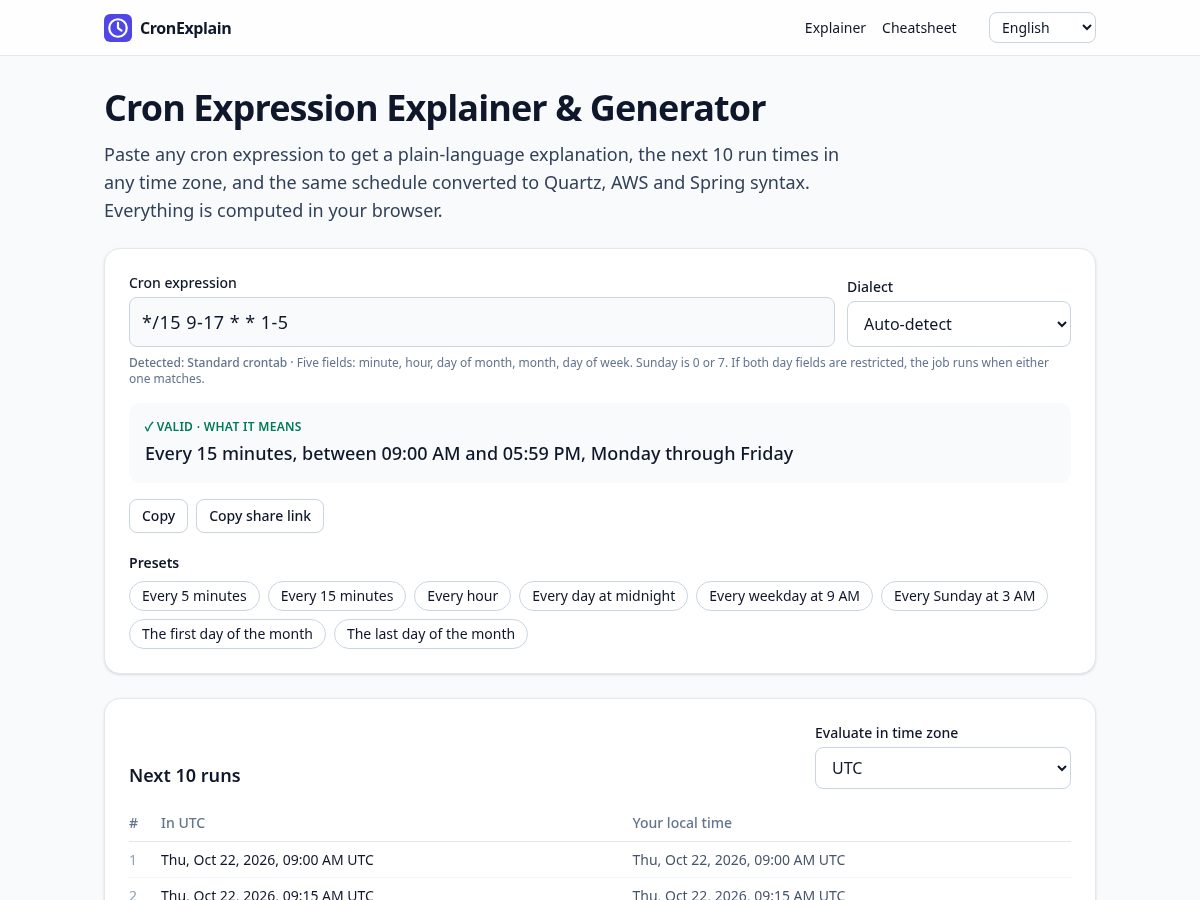1200x900 pixels.
Task: Click the Copy button
Action: point(158,516)
